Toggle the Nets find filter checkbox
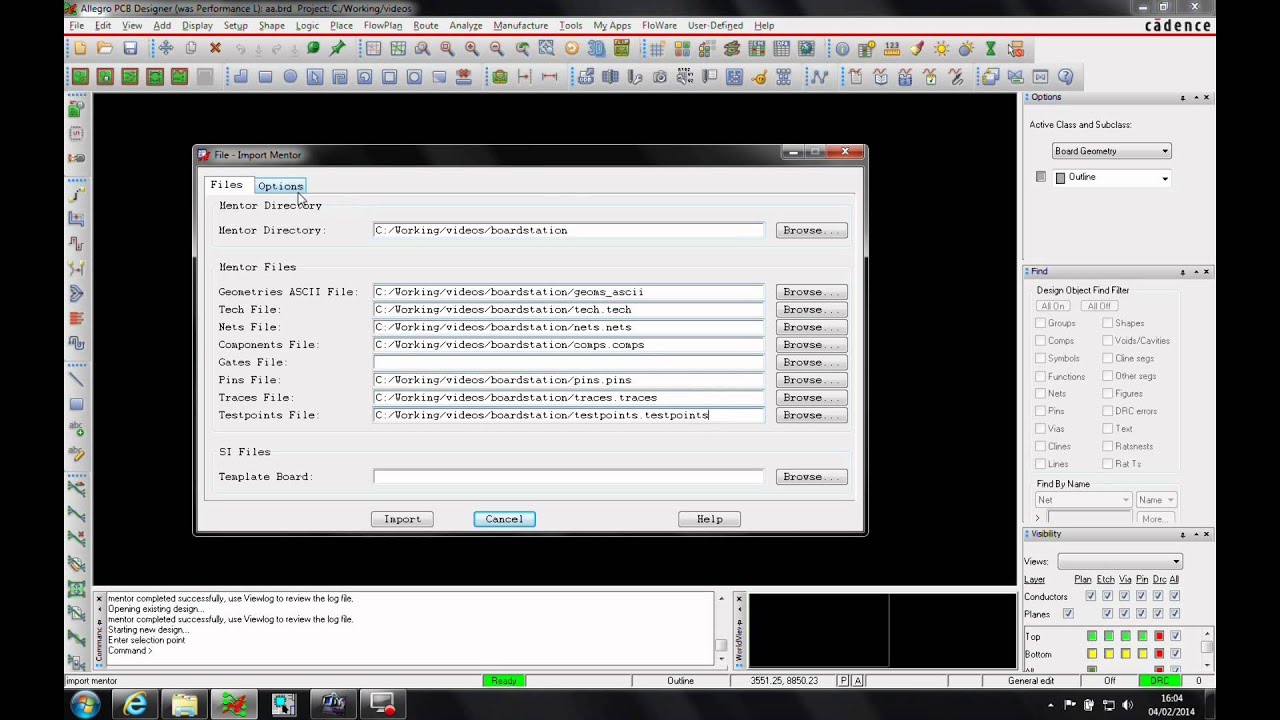The image size is (1280, 720). (x=1040, y=393)
